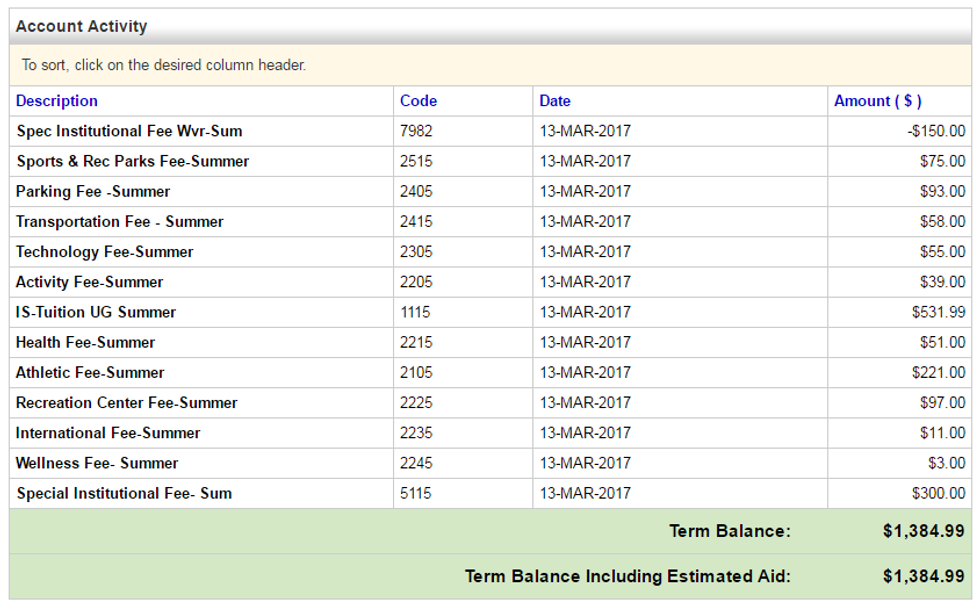The image size is (980, 607).
Task: Select the IS-Tuition UG Summer row
Action: coord(96,312)
